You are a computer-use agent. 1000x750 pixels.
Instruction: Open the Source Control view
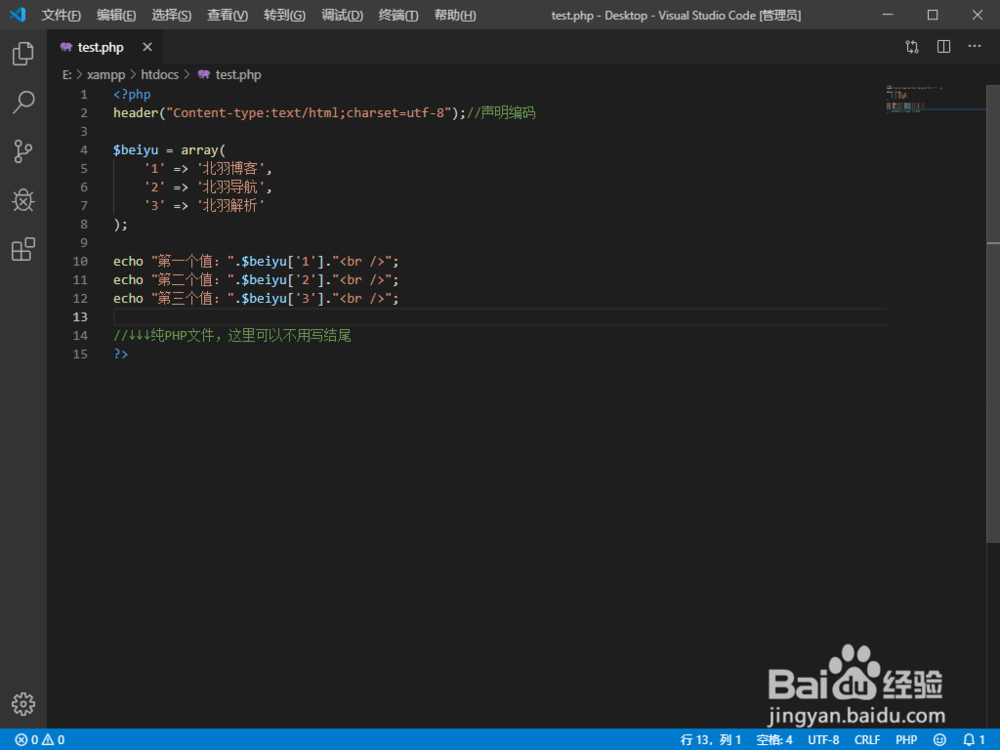[x=23, y=151]
